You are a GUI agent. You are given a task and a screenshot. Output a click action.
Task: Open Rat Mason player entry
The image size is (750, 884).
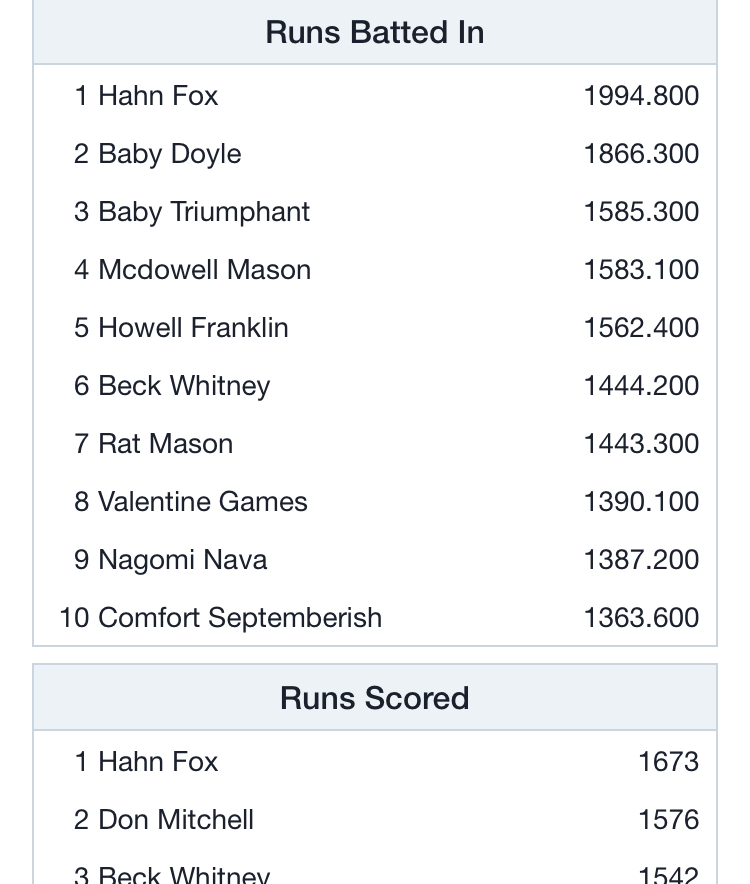pyautogui.click(x=166, y=444)
